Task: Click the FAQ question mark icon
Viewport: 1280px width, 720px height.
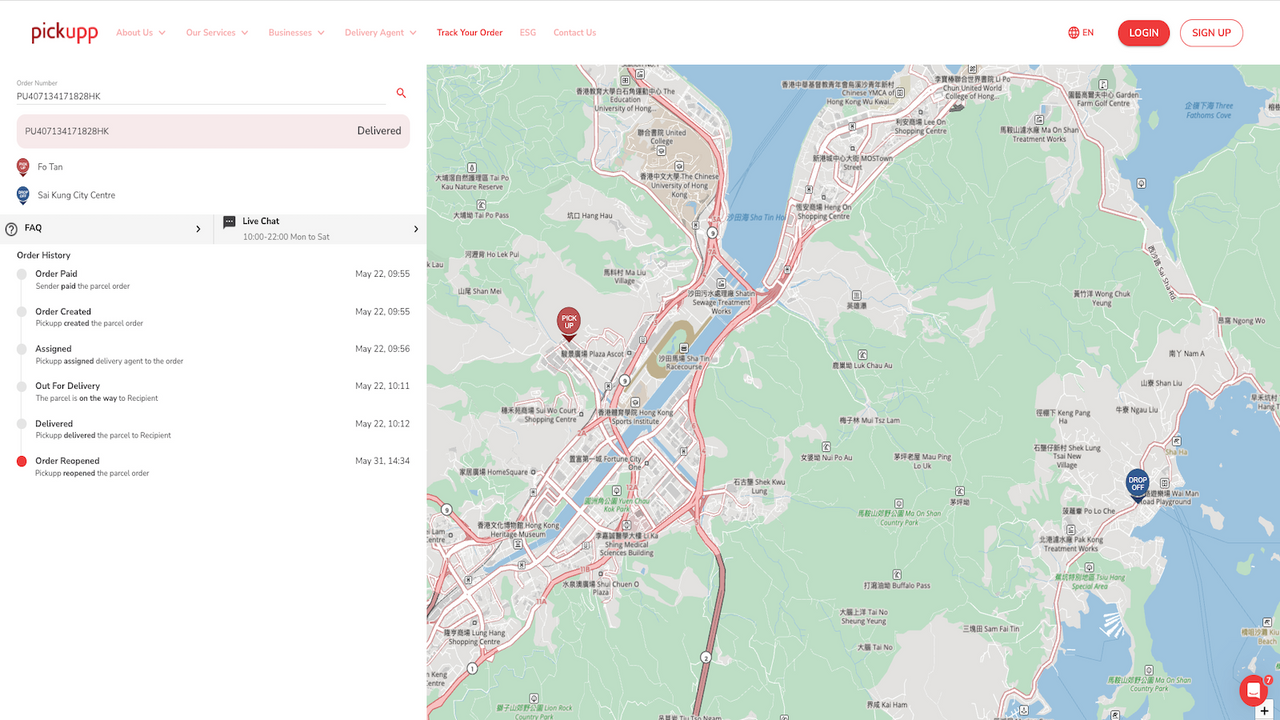Action: 10,228
